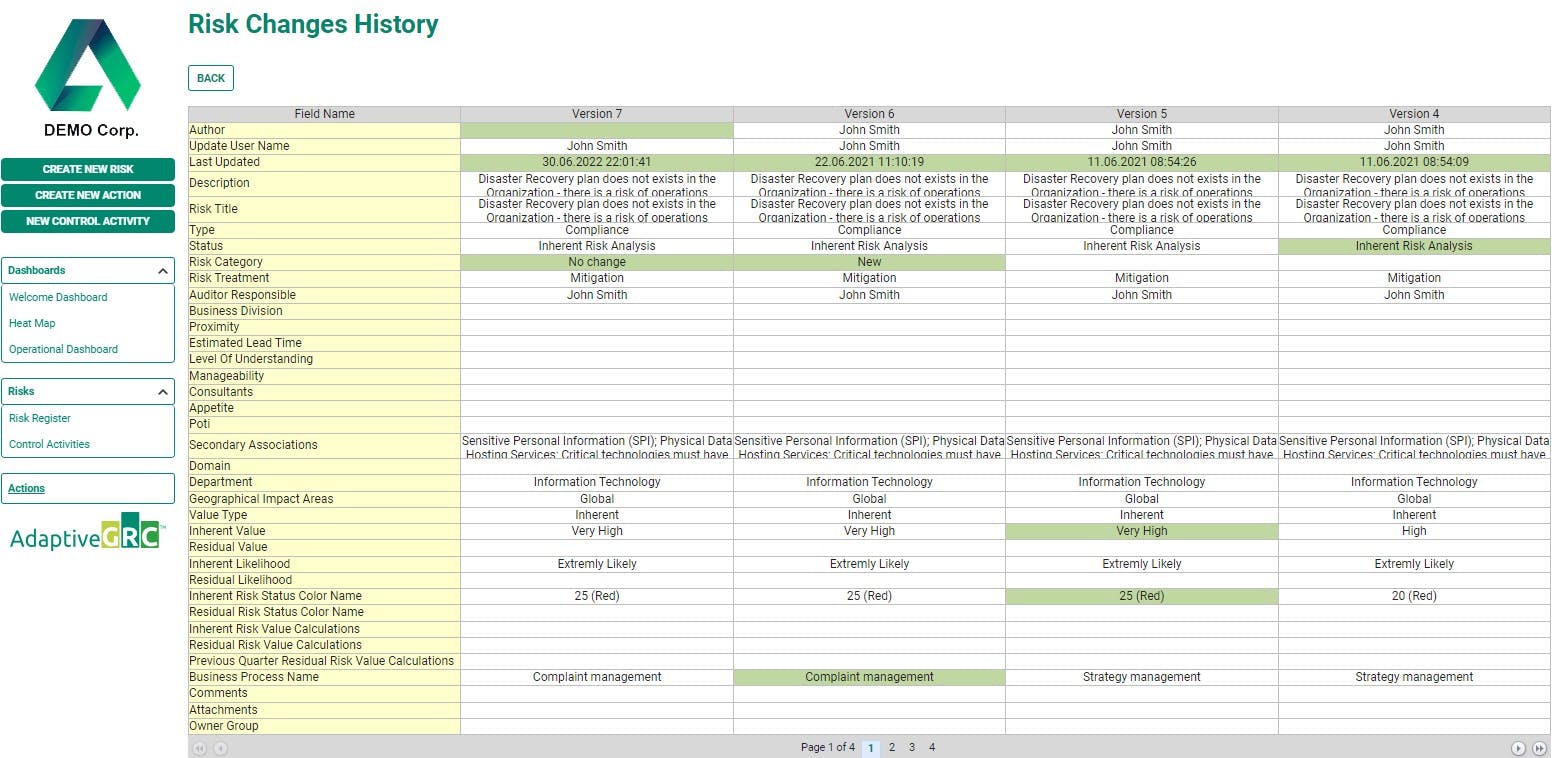The image size is (1554, 758).
Task: Click the 'Last Updated' field name
Action: click(x=325, y=162)
